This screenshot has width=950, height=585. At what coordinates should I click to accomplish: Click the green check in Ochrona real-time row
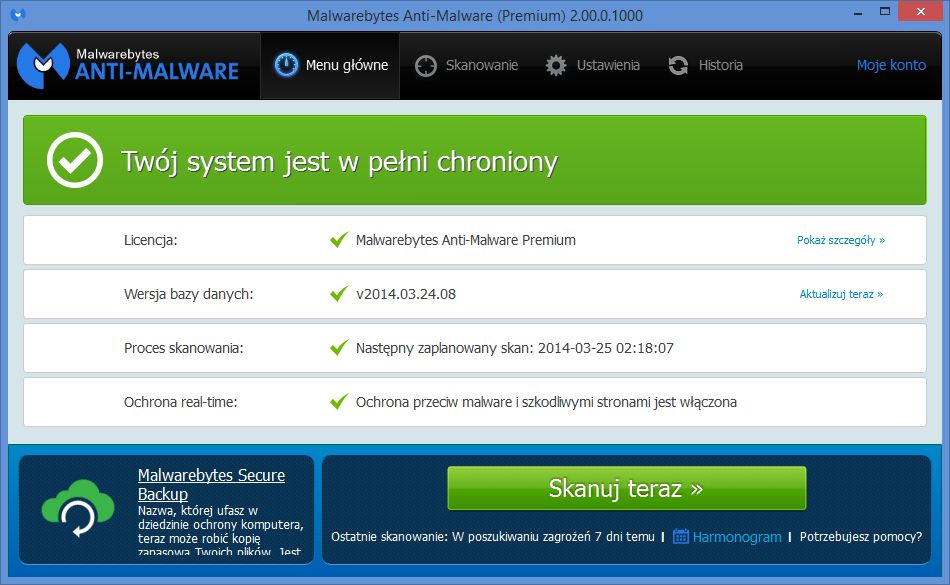[339, 402]
